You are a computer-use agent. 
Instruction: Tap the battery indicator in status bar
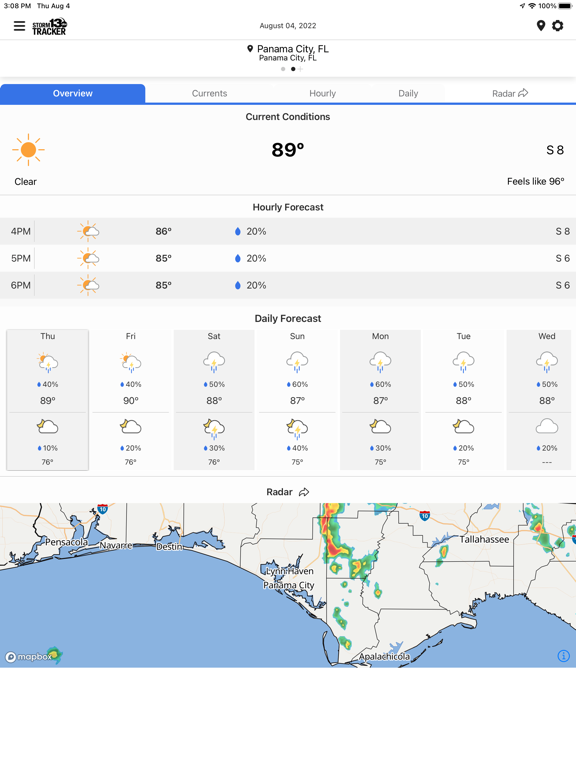565,6
